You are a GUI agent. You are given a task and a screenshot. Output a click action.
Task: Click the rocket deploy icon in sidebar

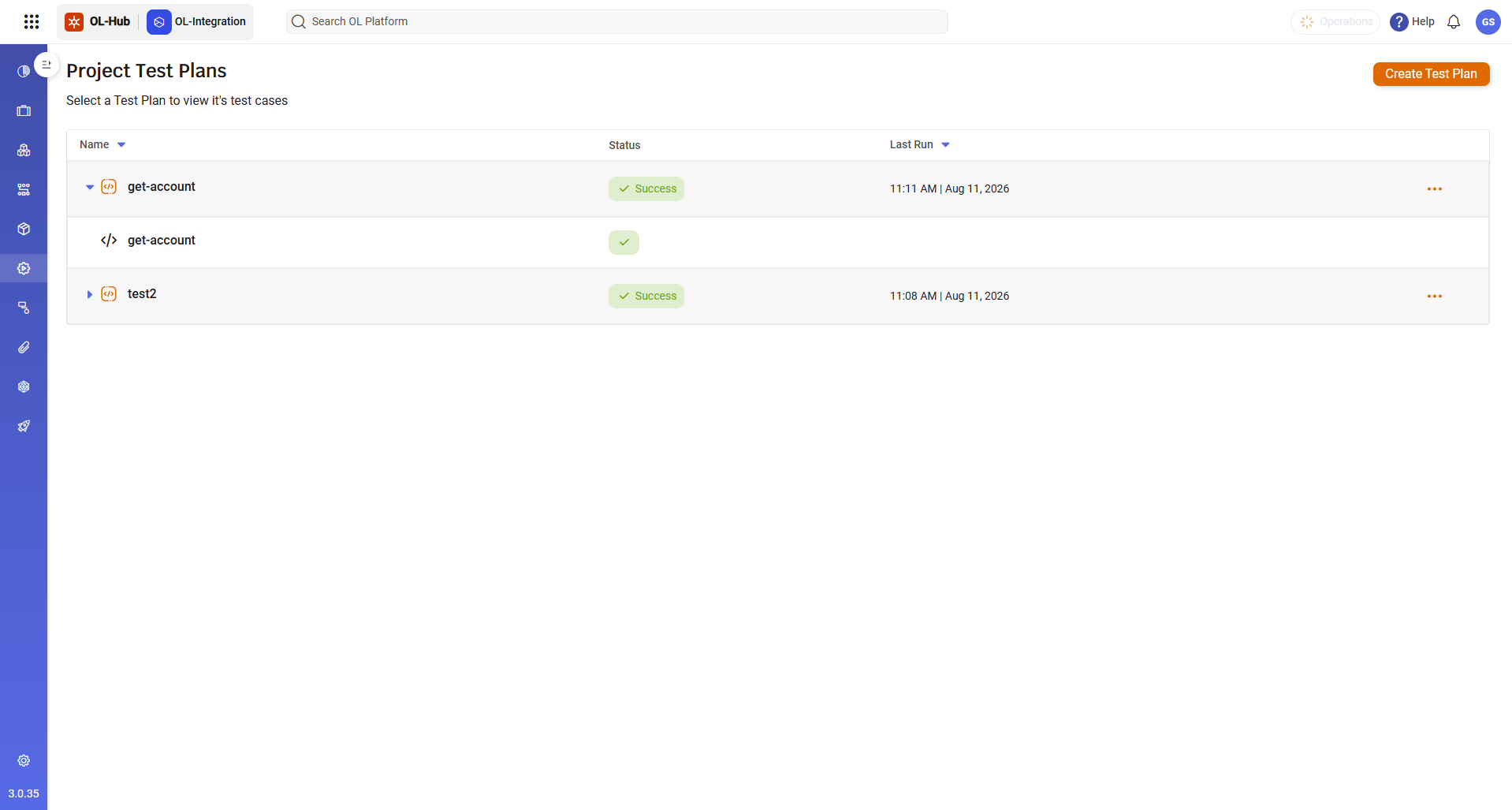tap(24, 426)
